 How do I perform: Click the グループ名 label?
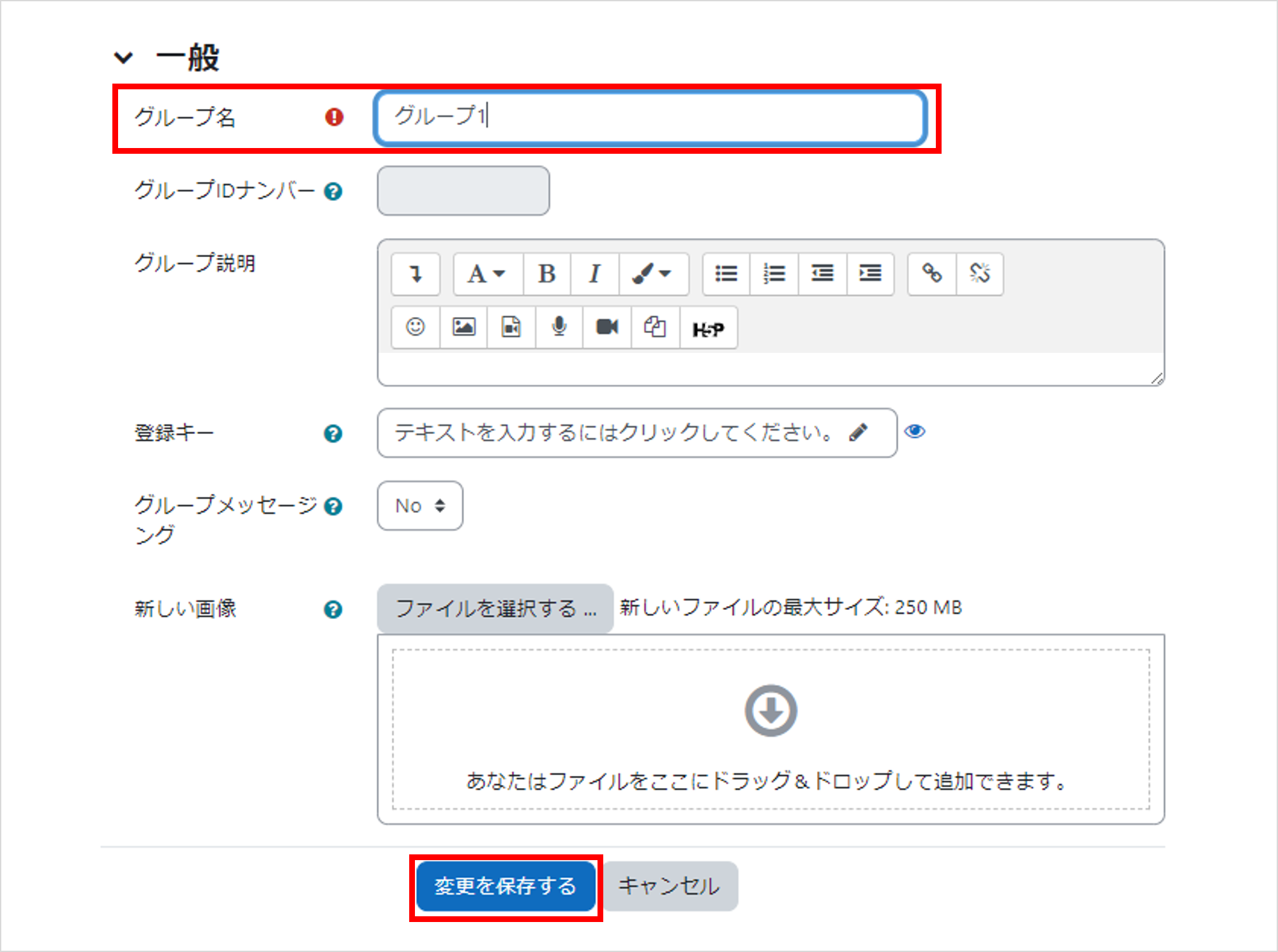tap(185, 117)
